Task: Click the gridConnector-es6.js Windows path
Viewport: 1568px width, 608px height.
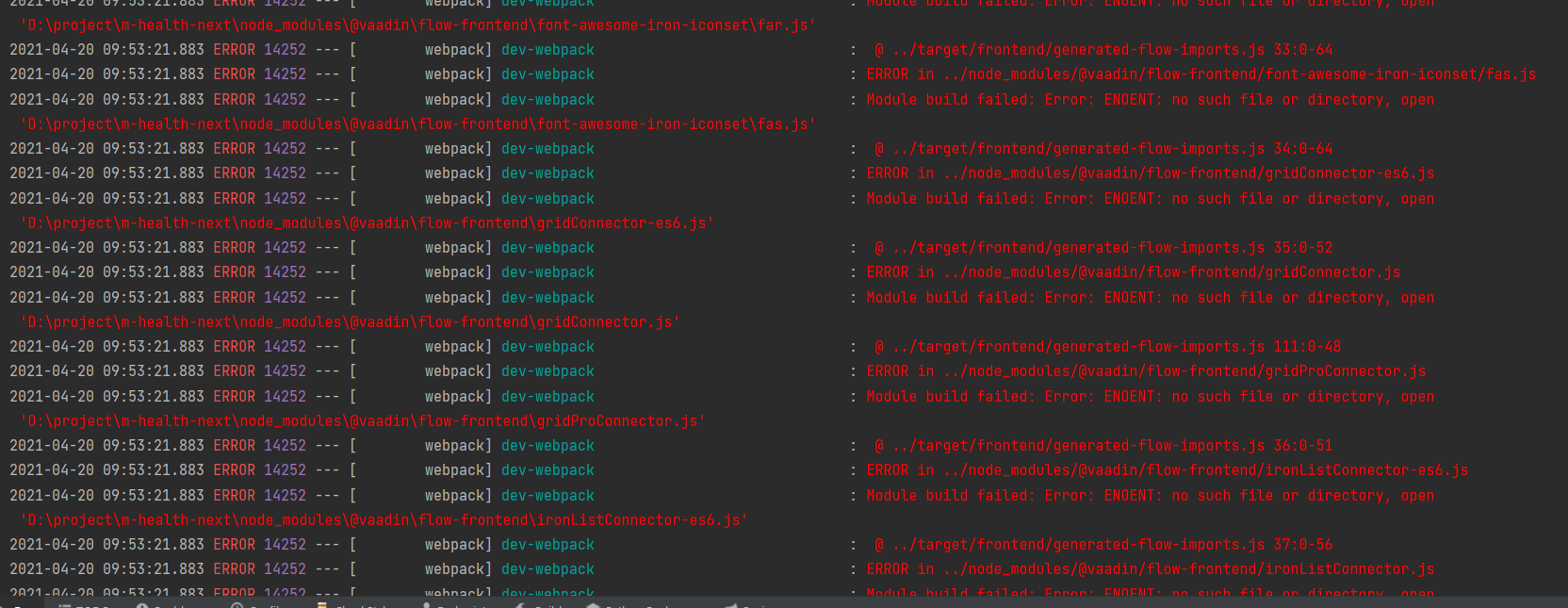Action: (x=367, y=223)
